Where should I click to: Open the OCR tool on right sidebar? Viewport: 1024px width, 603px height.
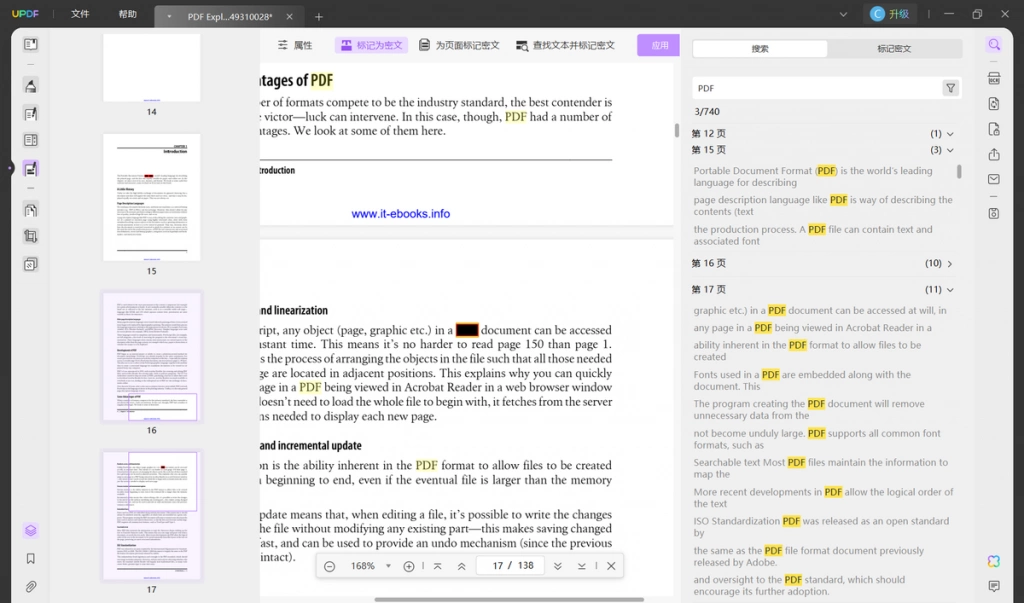pyautogui.click(x=994, y=78)
